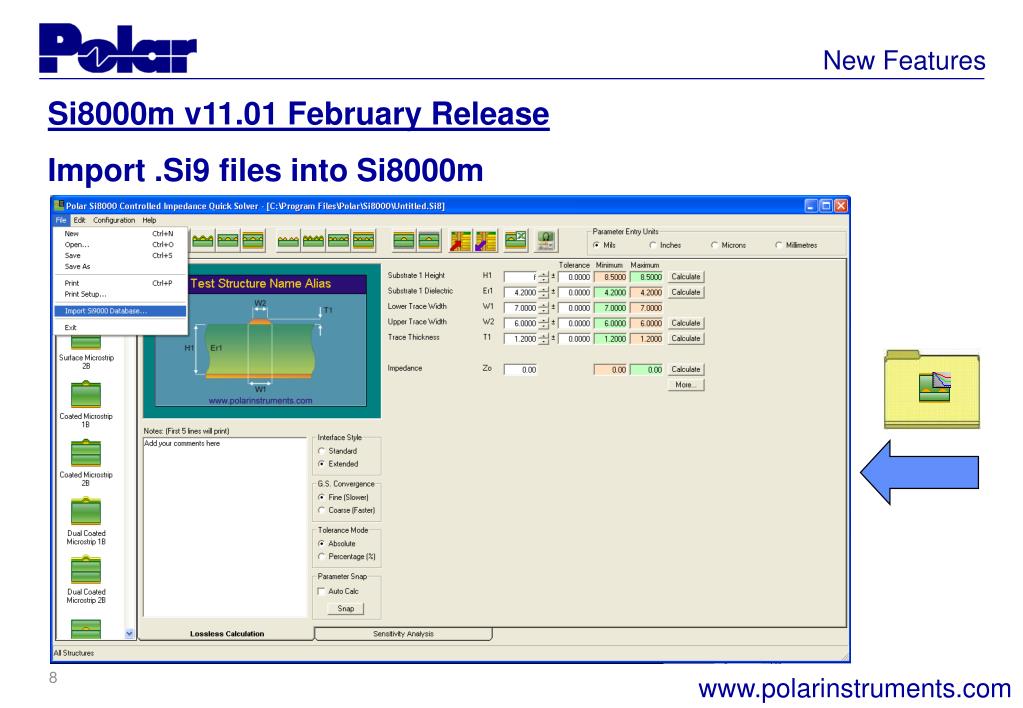Click the More... button
The width and height of the screenshot is (1023, 708).
pos(686,385)
